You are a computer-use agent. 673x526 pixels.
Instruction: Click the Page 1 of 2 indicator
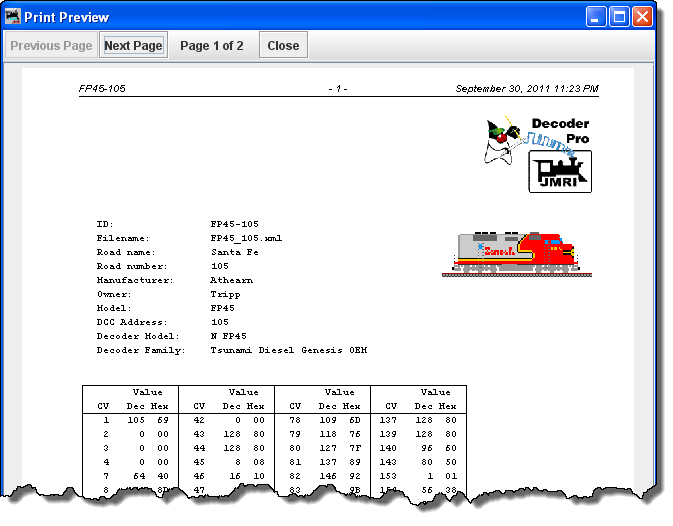pyautogui.click(x=211, y=45)
